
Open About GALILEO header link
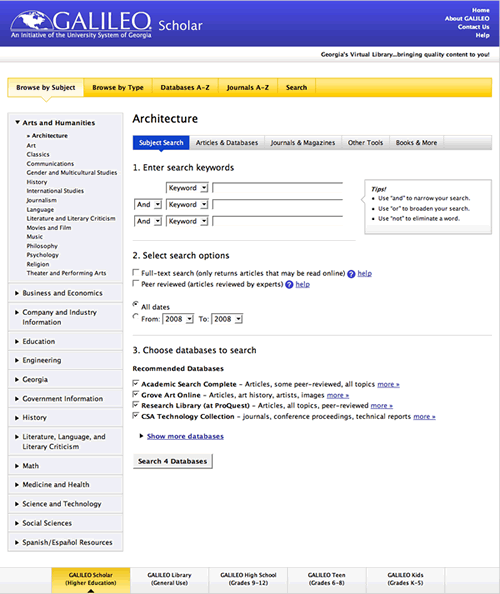tap(467, 19)
